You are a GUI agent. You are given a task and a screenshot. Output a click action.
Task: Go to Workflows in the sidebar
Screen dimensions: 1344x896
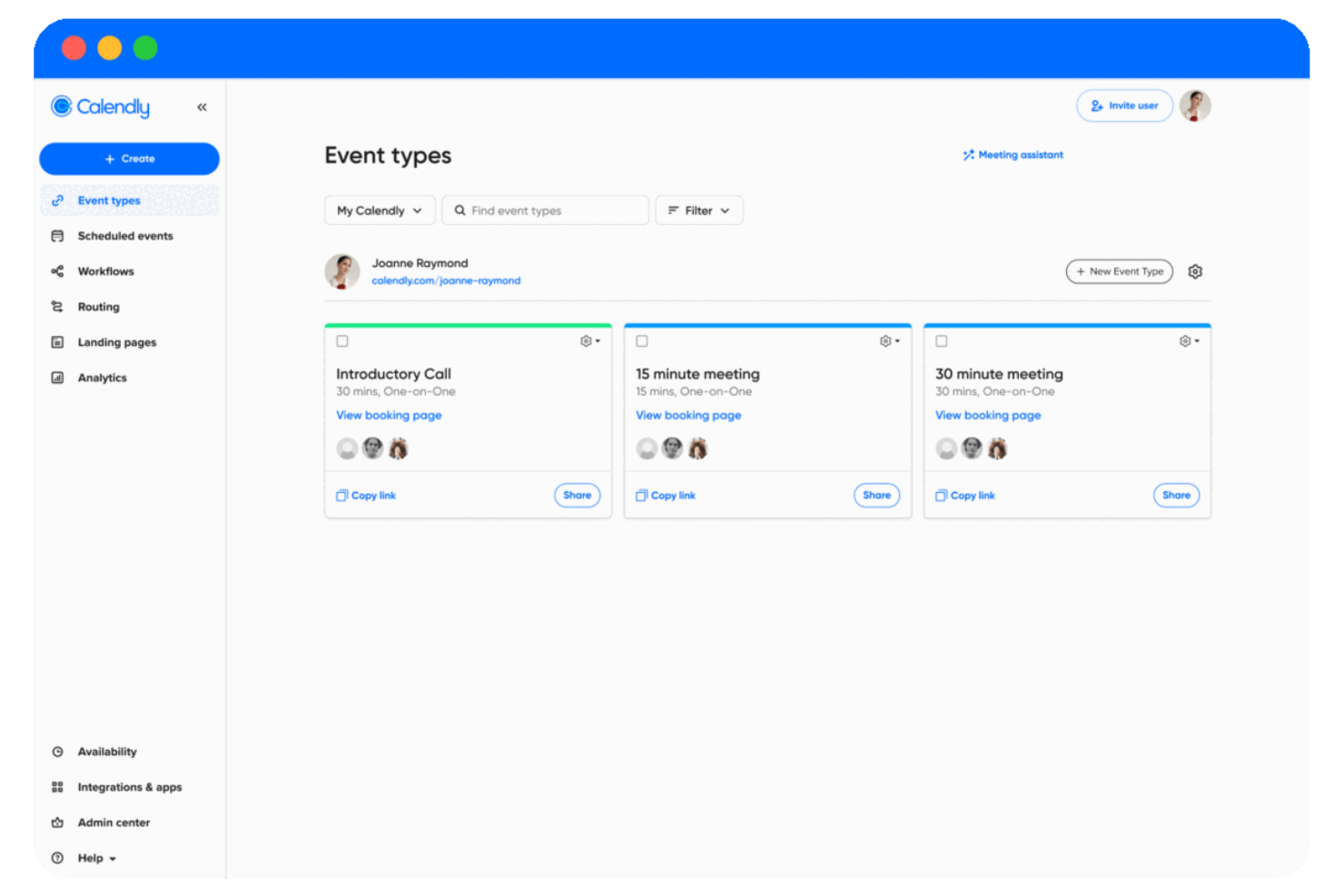point(105,271)
